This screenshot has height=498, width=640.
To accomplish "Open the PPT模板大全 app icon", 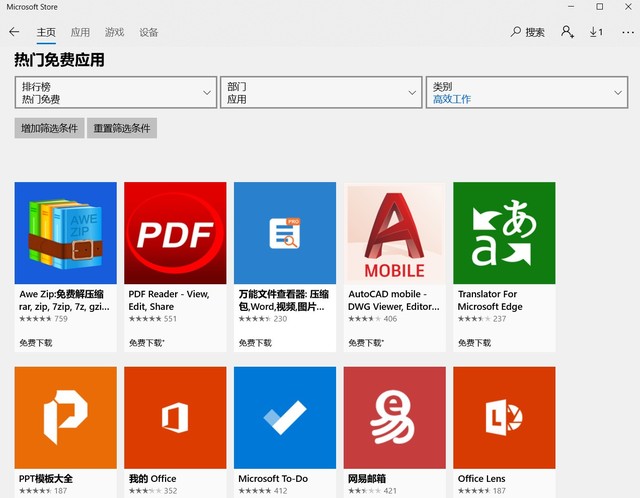I will click(x=66, y=418).
